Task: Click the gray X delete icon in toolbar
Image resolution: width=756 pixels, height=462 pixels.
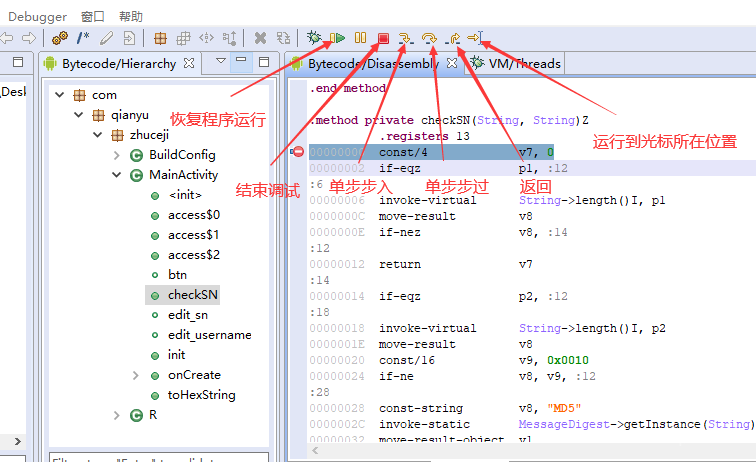Action: pos(260,38)
